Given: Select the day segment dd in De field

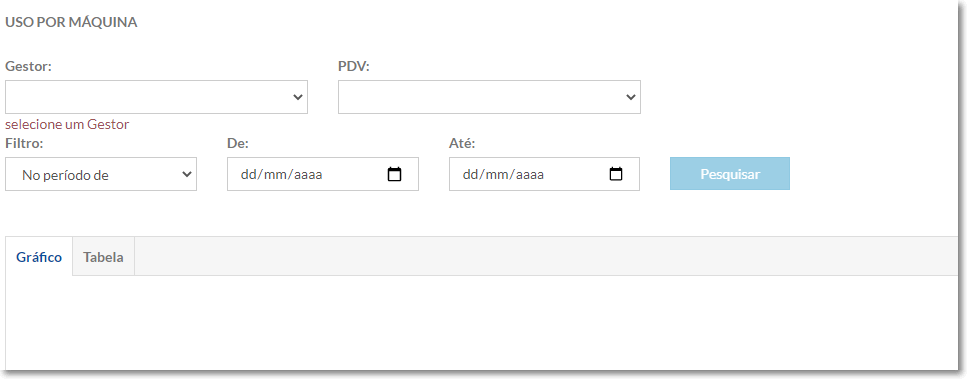Looking at the screenshot, I should [247, 175].
